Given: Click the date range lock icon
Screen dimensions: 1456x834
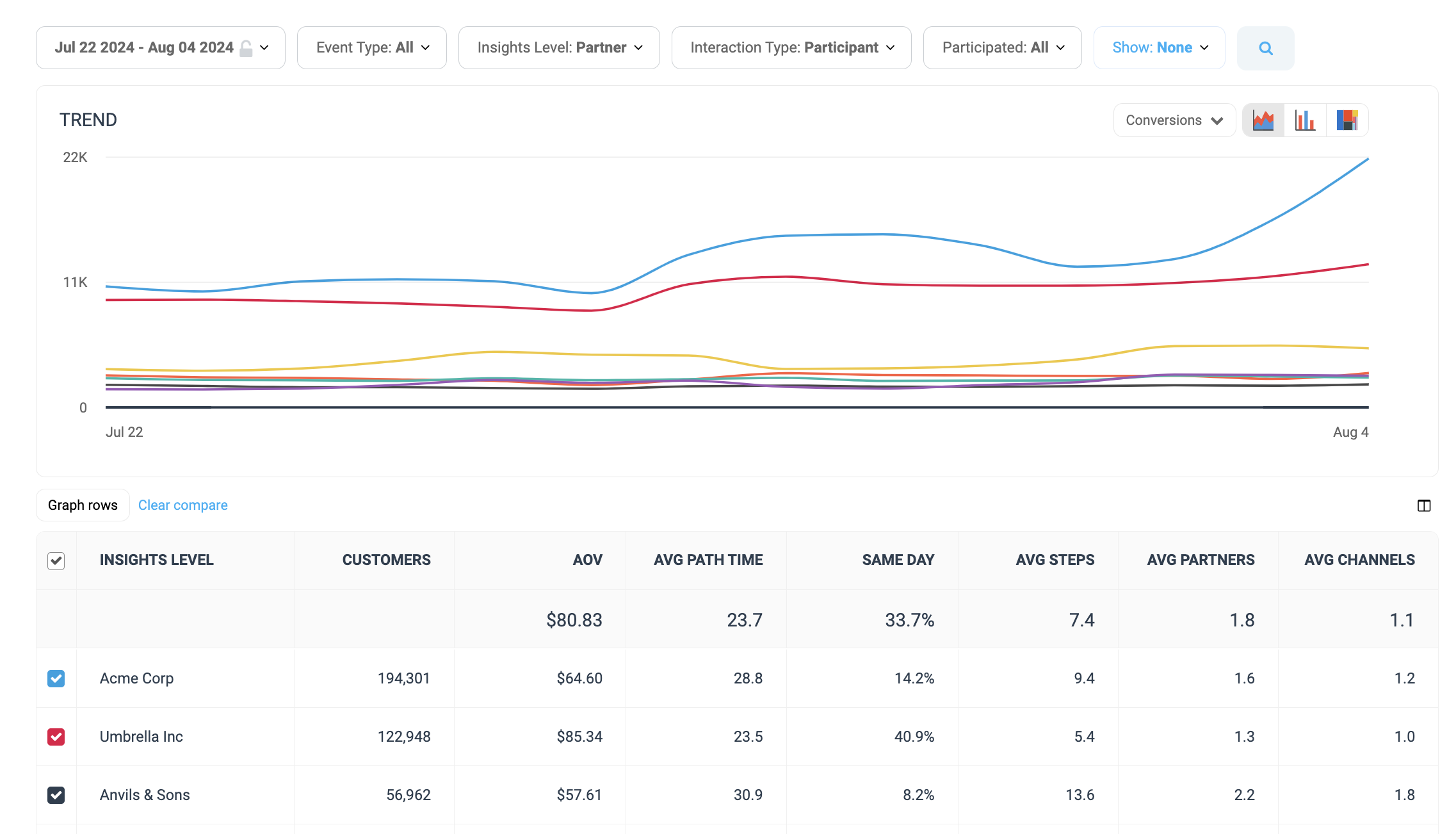Looking at the screenshot, I should point(246,48).
